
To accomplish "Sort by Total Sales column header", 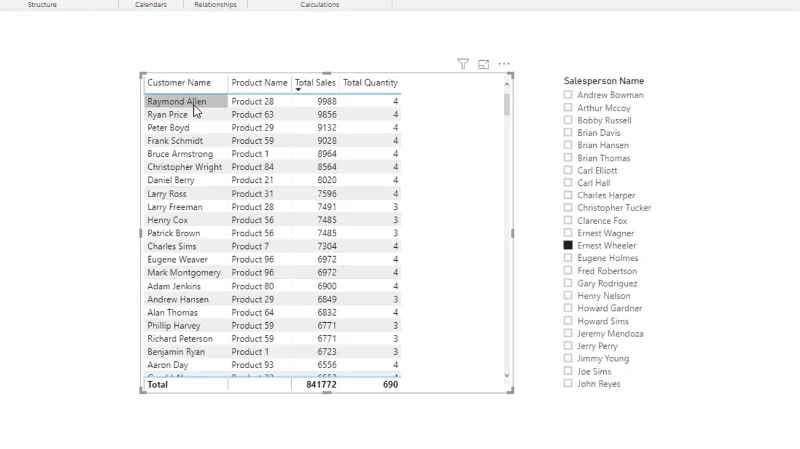I will [x=315, y=83].
